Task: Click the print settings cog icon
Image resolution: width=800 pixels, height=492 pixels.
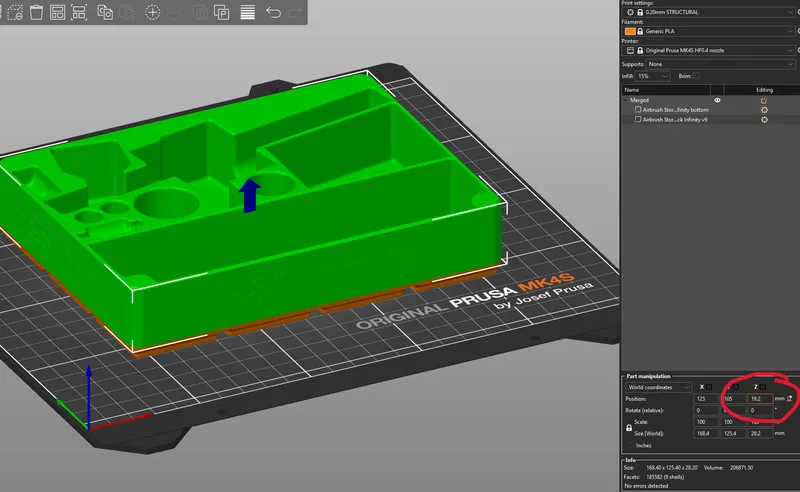Action: pyautogui.click(x=630, y=12)
